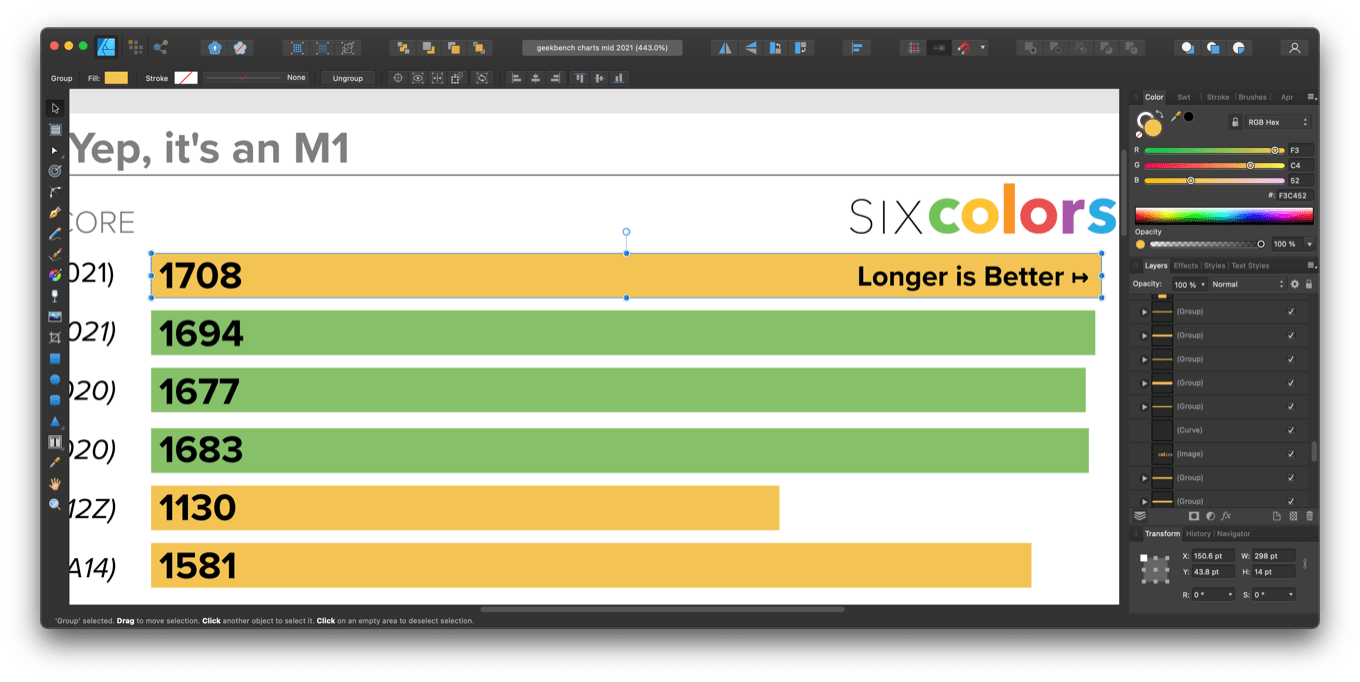The height and width of the screenshot is (682, 1360).
Task: Select the View (hand) tool
Action: 55,481
